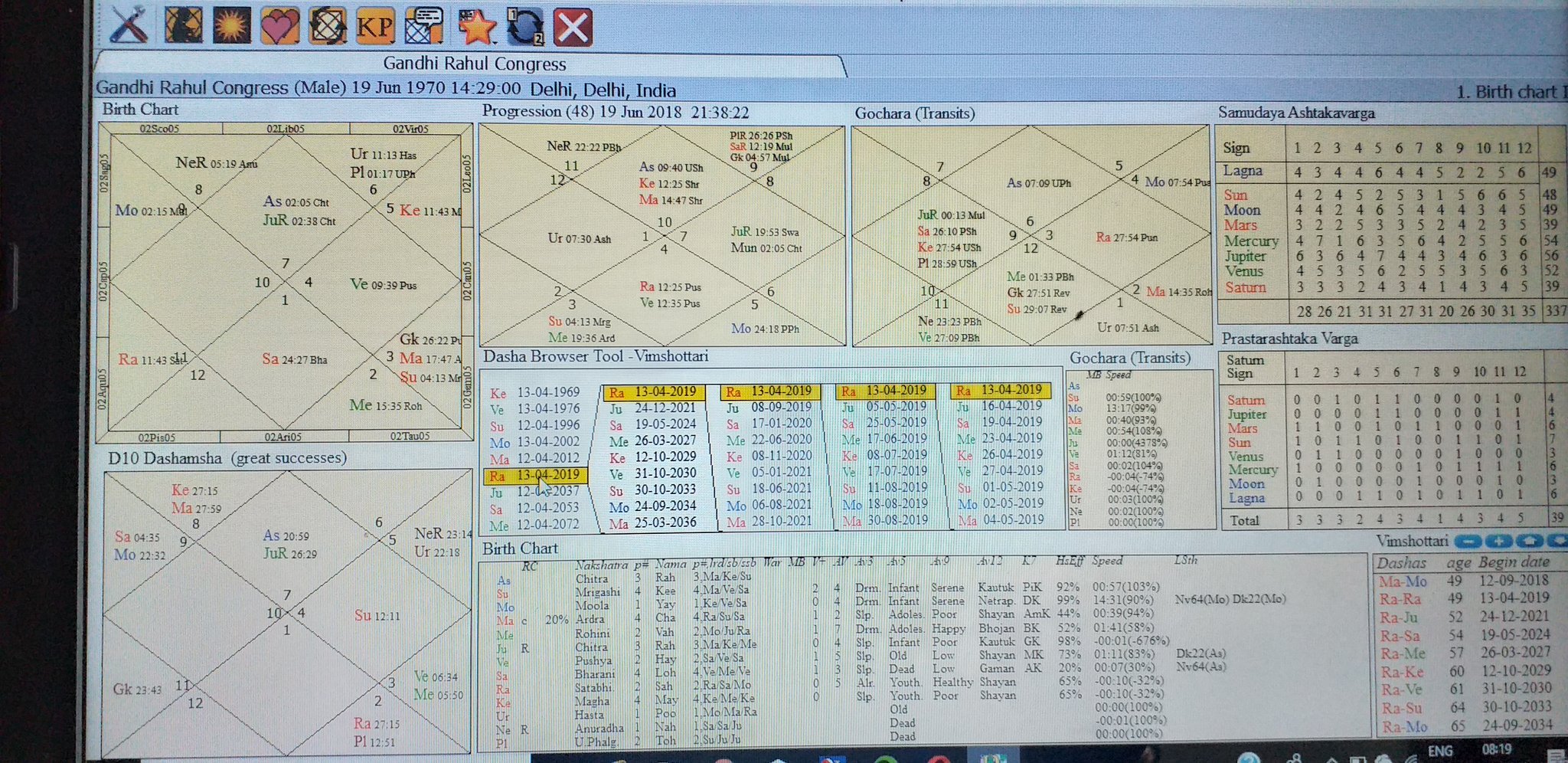Select Mo 13-04-2002 in the dasha list
This screenshot has height=763, width=1568.
tap(534, 443)
